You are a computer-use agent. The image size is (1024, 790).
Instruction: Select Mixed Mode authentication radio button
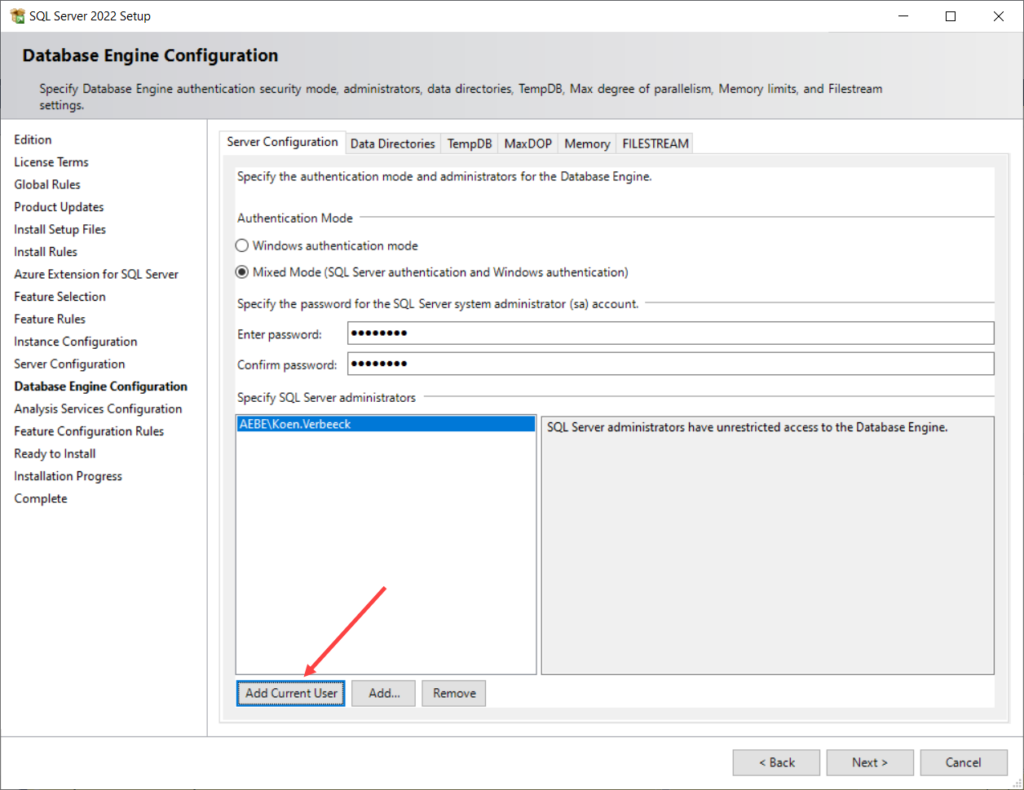click(x=242, y=272)
